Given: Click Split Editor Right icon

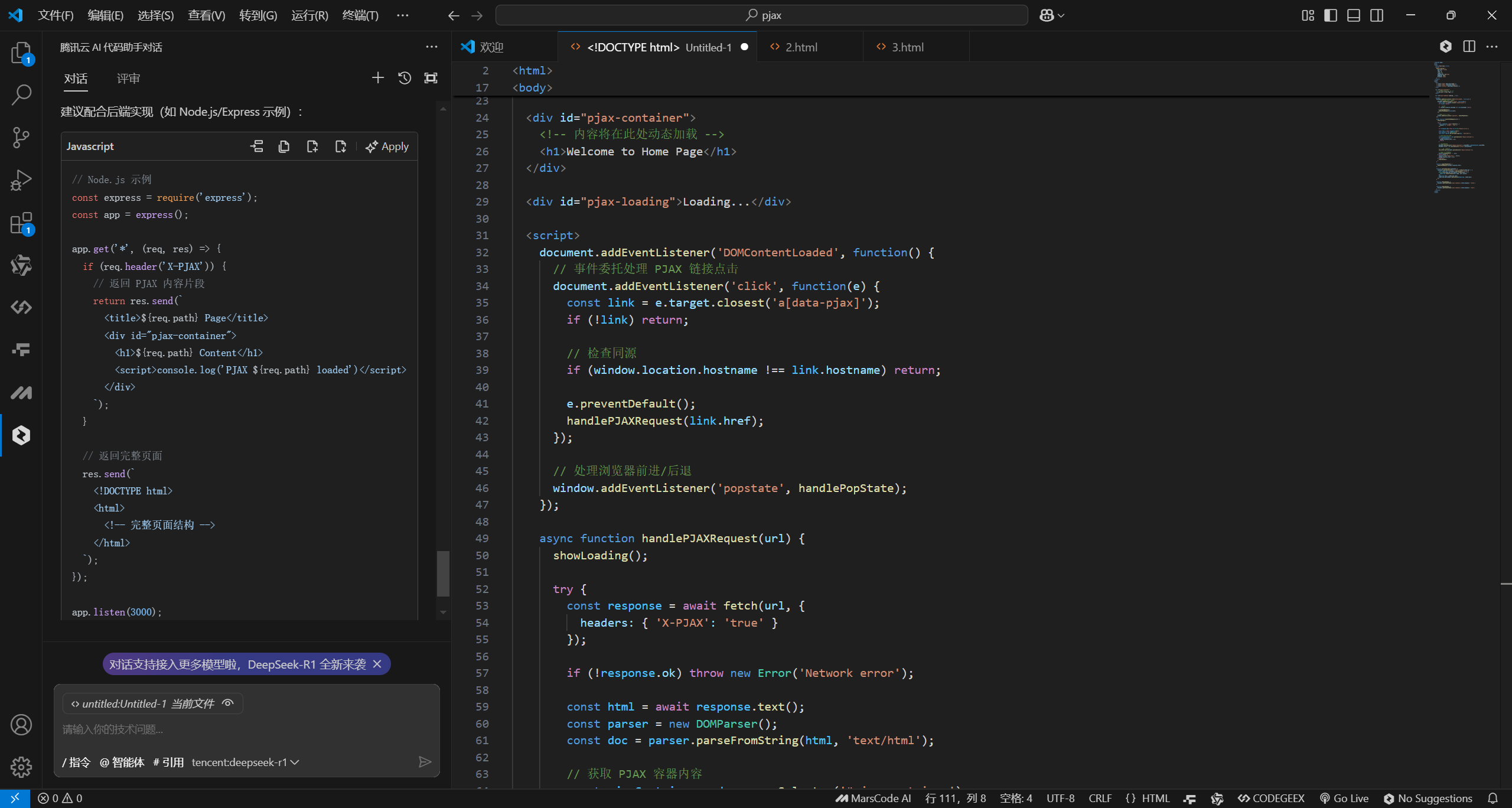Looking at the screenshot, I should click(1469, 47).
